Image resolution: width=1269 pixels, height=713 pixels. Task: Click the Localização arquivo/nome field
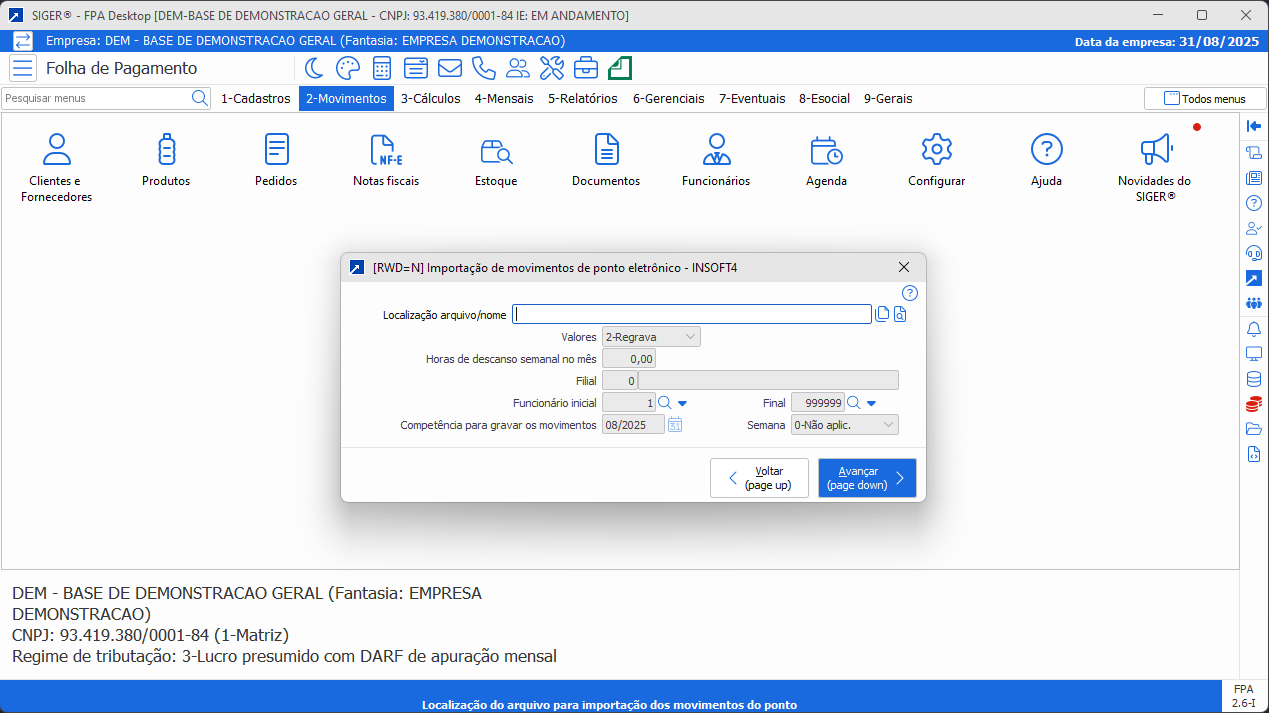(692, 314)
